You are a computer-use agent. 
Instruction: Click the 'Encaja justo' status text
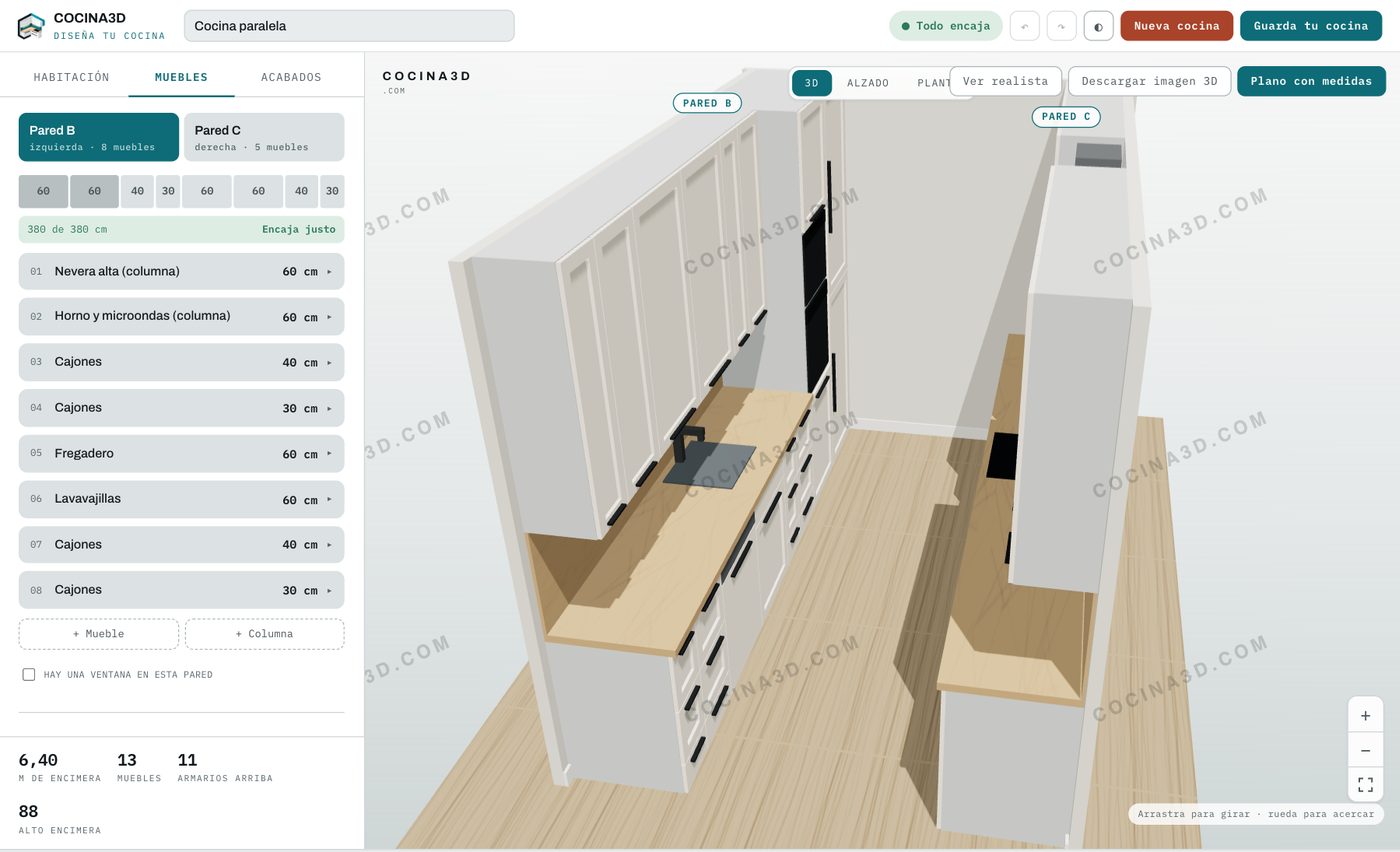299,230
